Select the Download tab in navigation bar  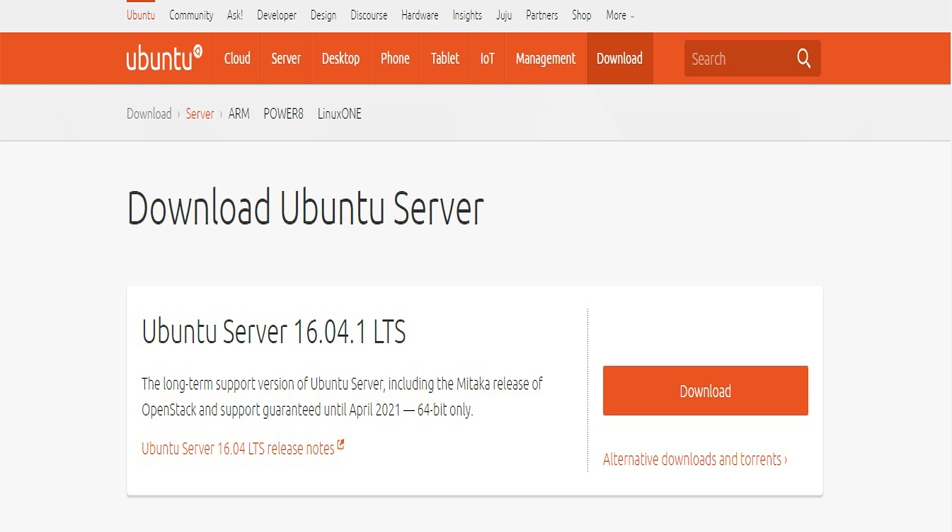[619, 59]
